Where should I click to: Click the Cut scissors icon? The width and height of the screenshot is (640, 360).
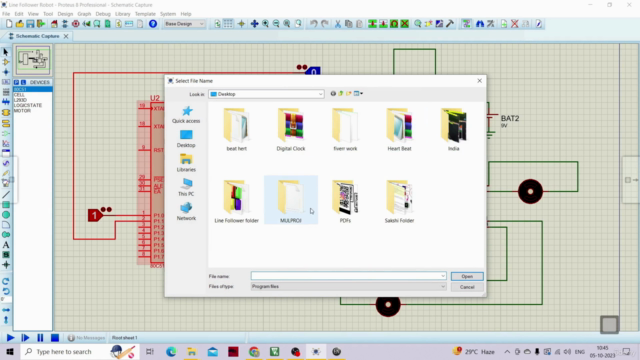pyautogui.click(x=338, y=24)
